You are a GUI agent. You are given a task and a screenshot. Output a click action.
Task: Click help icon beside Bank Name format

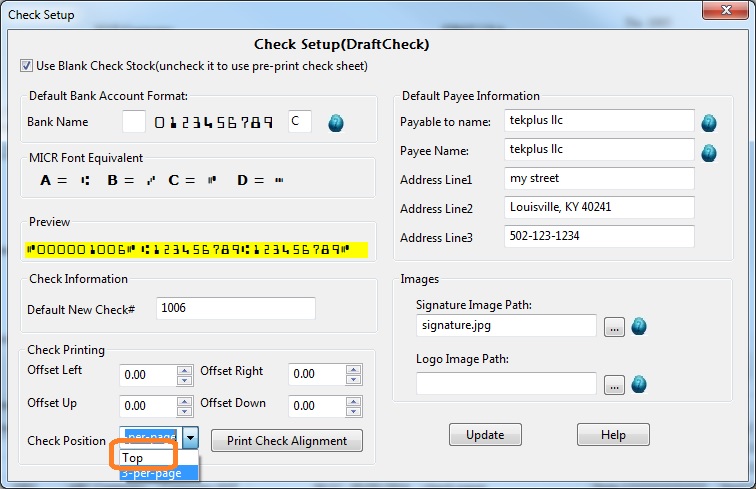click(x=337, y=122)
